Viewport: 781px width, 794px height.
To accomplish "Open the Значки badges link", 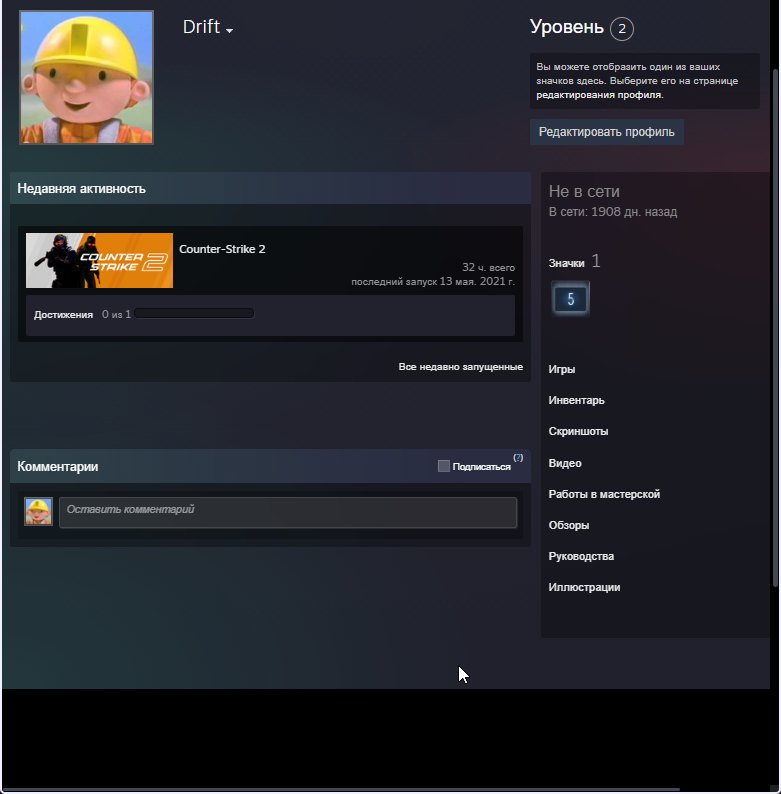I will (x=566, y=263).
